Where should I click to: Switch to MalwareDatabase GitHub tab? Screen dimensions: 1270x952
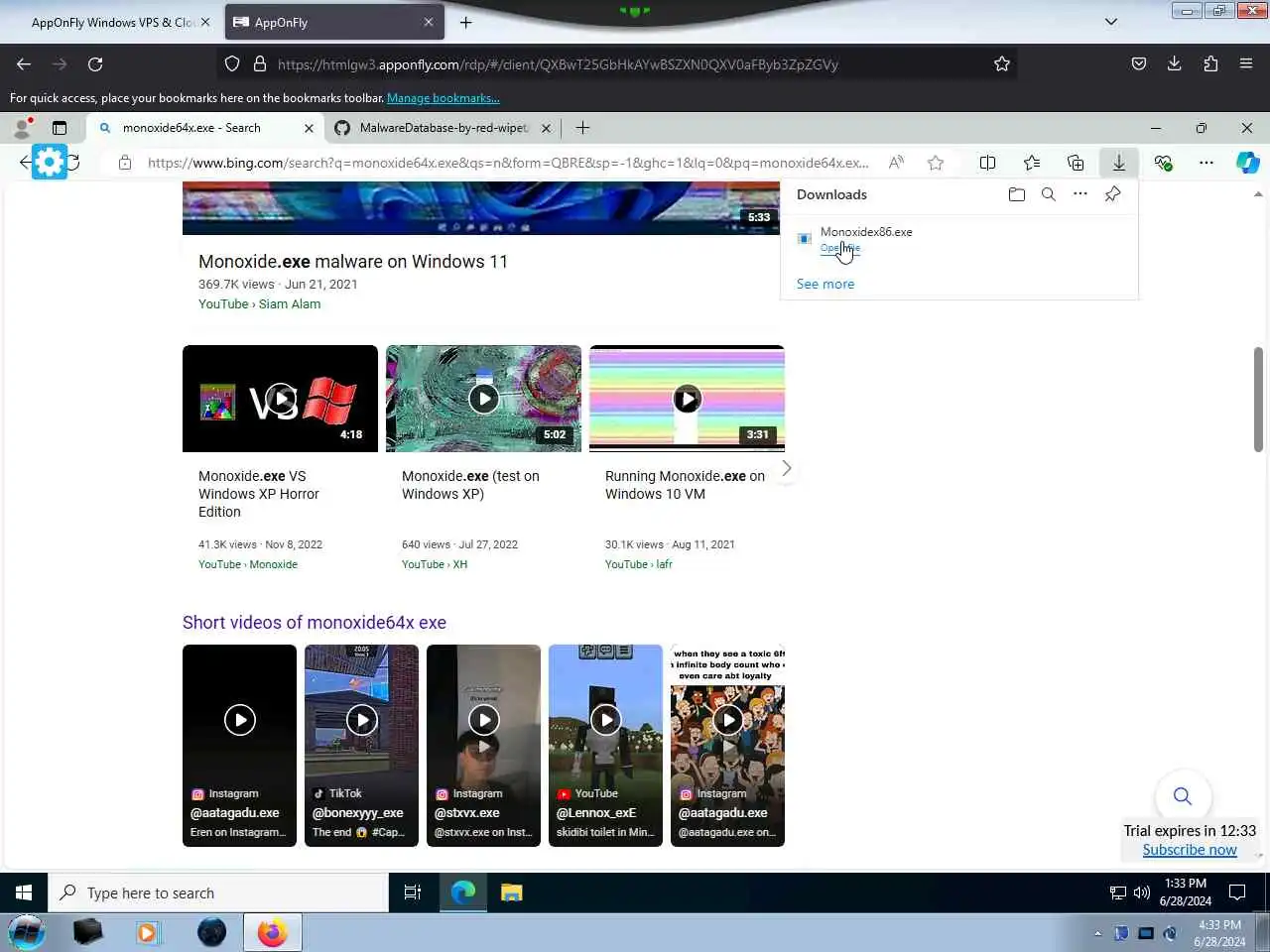[x=443, y=128]
